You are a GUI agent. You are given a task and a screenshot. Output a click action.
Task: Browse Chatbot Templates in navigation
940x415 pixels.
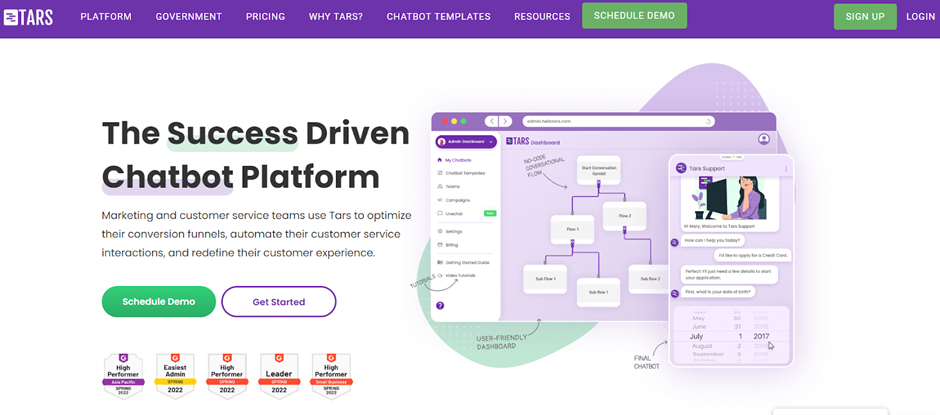coord(438,17)
